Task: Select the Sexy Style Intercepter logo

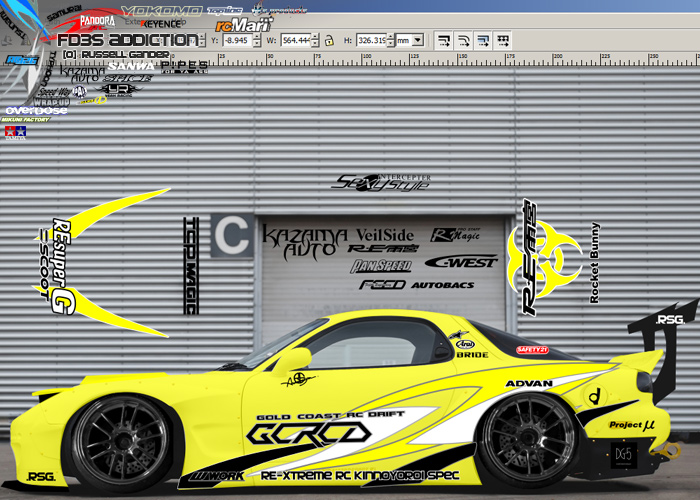Action: point(381,183)
